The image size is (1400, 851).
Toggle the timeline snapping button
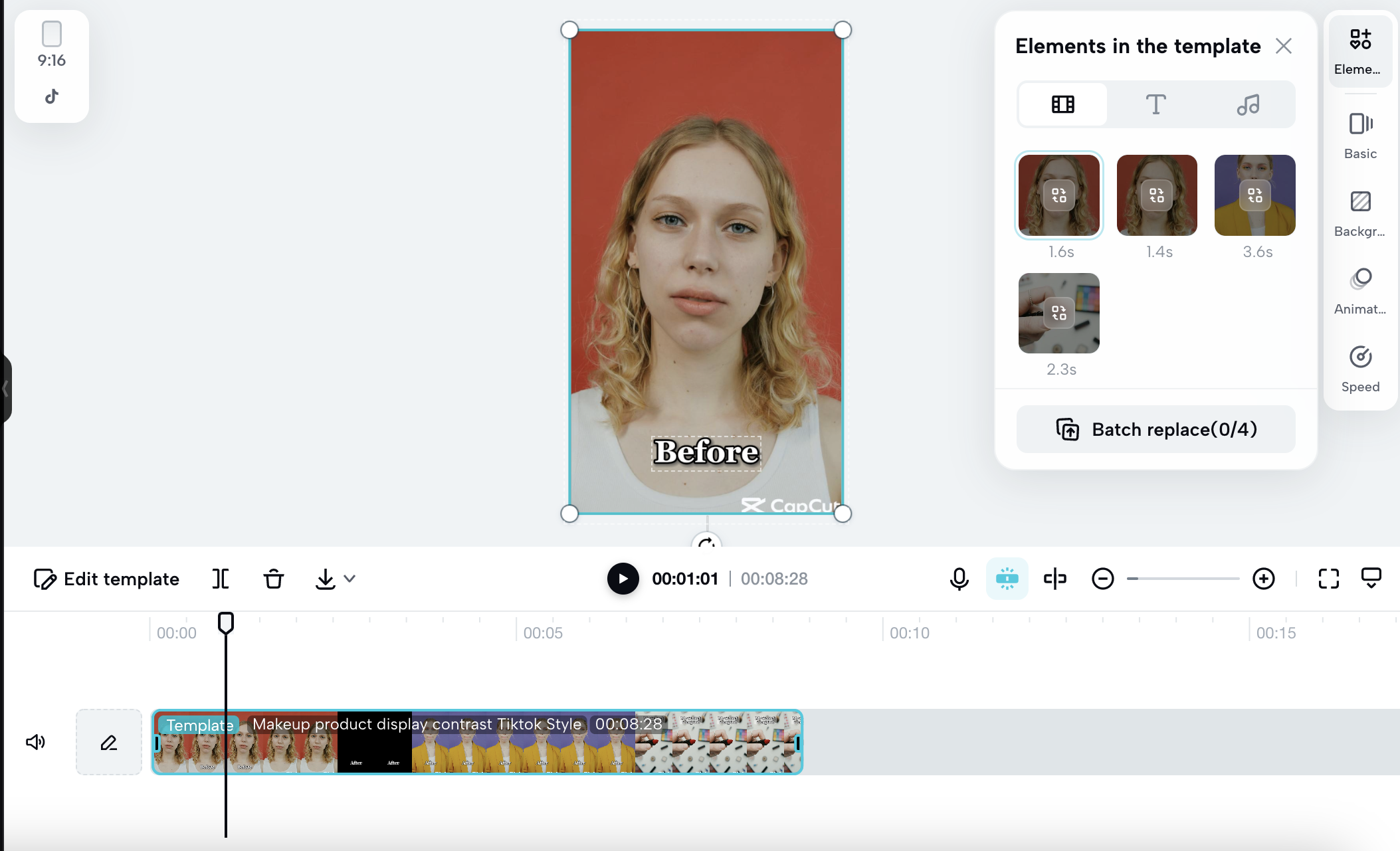(x=1007, y=579)
